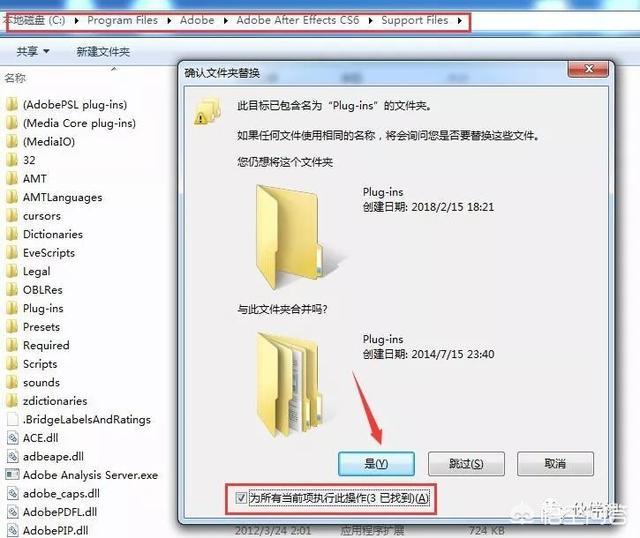Screen dimensions: 640x538
Task: Click Support Files breadcrumb segment
Action: (415, 20)
